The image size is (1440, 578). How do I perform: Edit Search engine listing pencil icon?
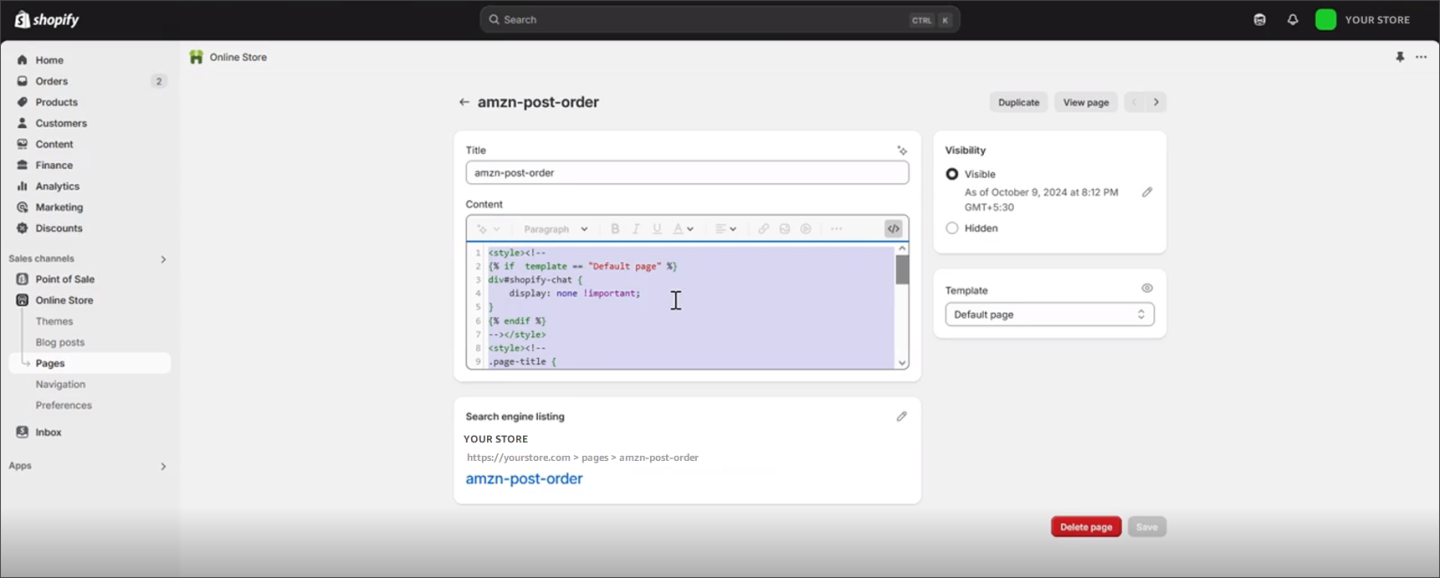(x=901, y=416)
